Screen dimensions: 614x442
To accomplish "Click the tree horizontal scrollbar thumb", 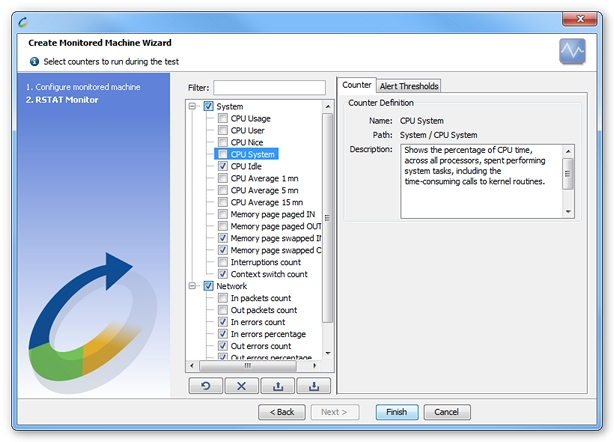I will (248, 366).
